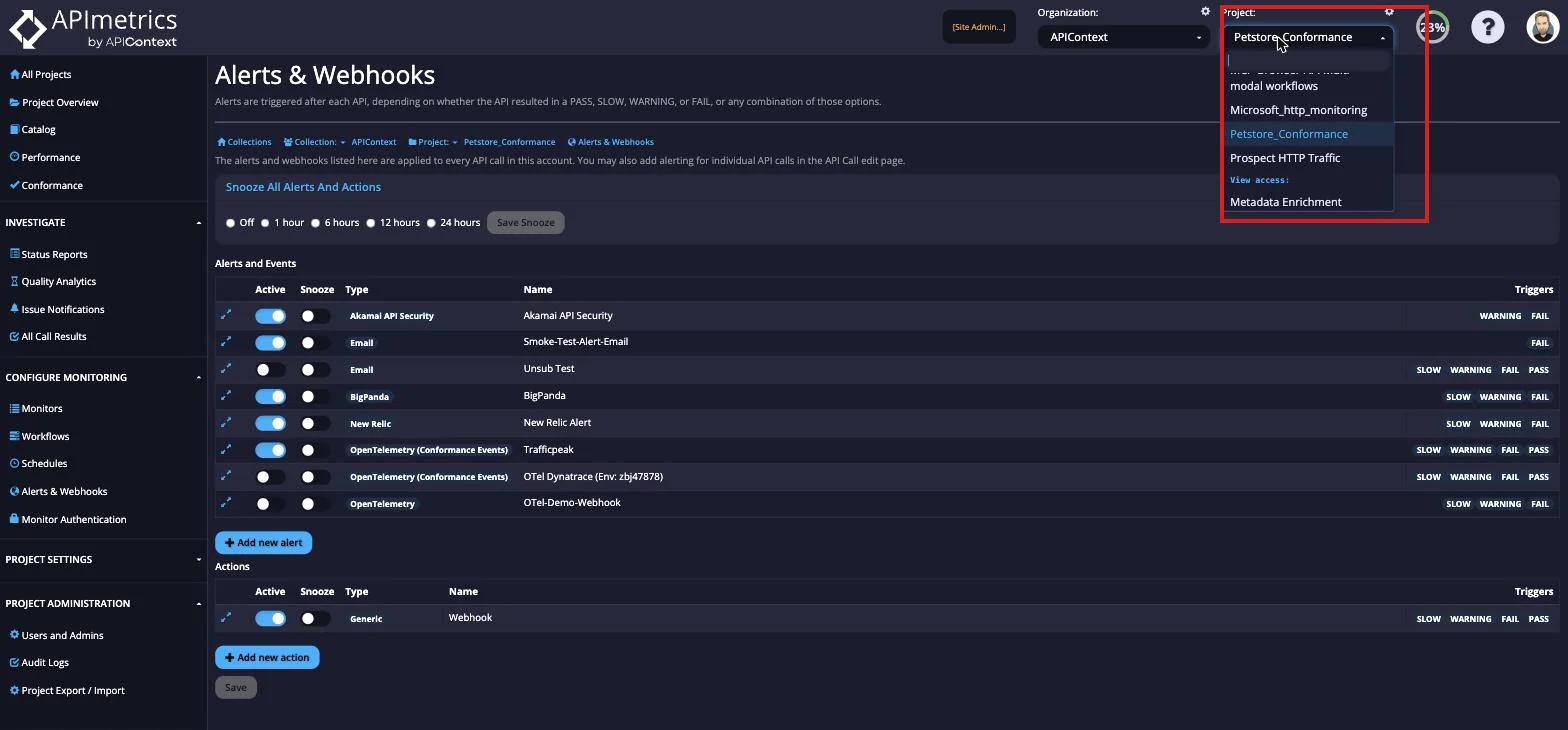
Task: Enable Active switch for Unsub Test
Action: coord(270,370)
